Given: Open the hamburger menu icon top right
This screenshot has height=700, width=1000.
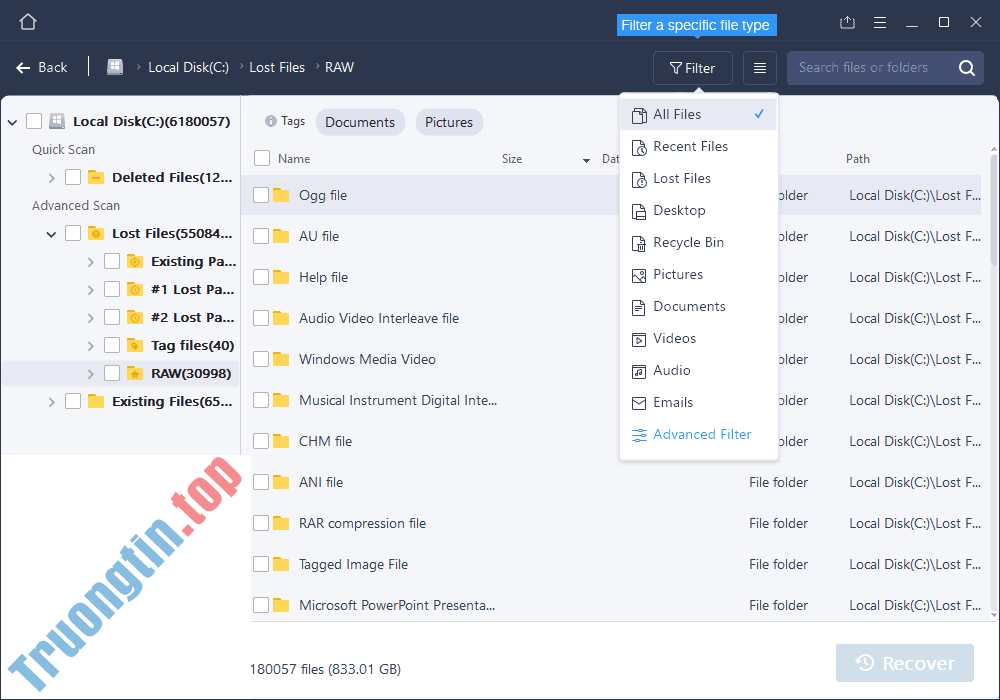Looking at the screenshot, I should [879, 21].
